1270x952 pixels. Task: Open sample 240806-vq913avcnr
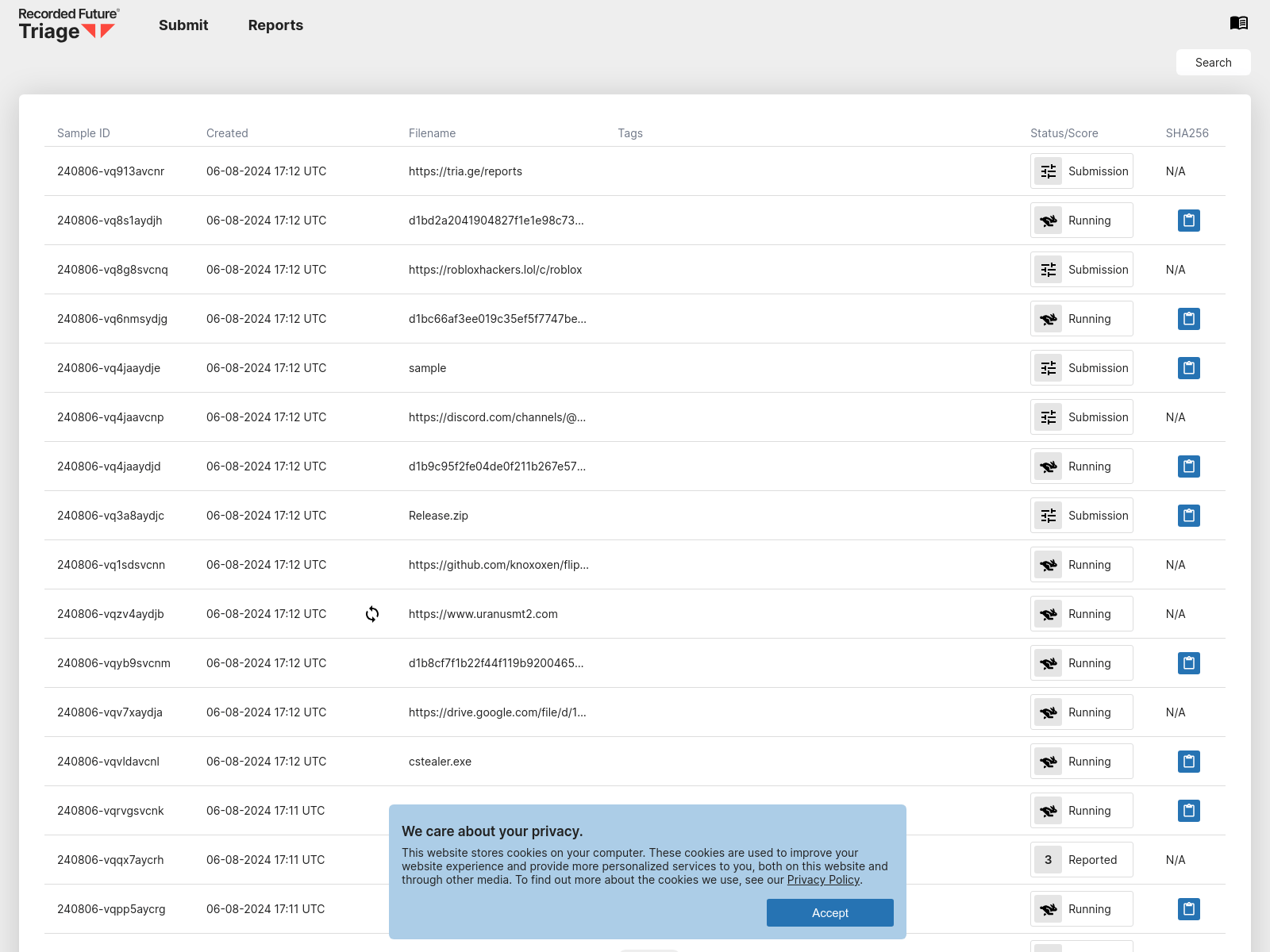110,171
